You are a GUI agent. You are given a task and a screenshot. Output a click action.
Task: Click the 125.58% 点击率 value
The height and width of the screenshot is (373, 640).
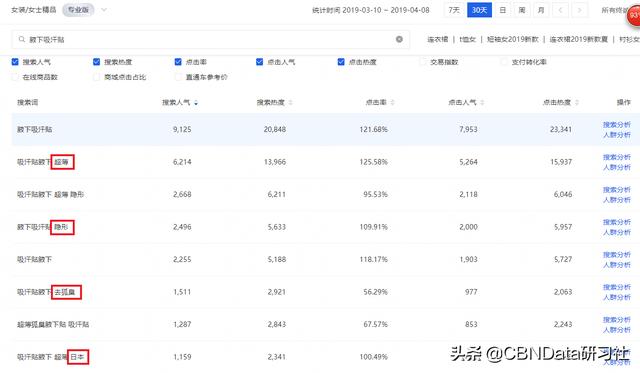coord(373,162)
